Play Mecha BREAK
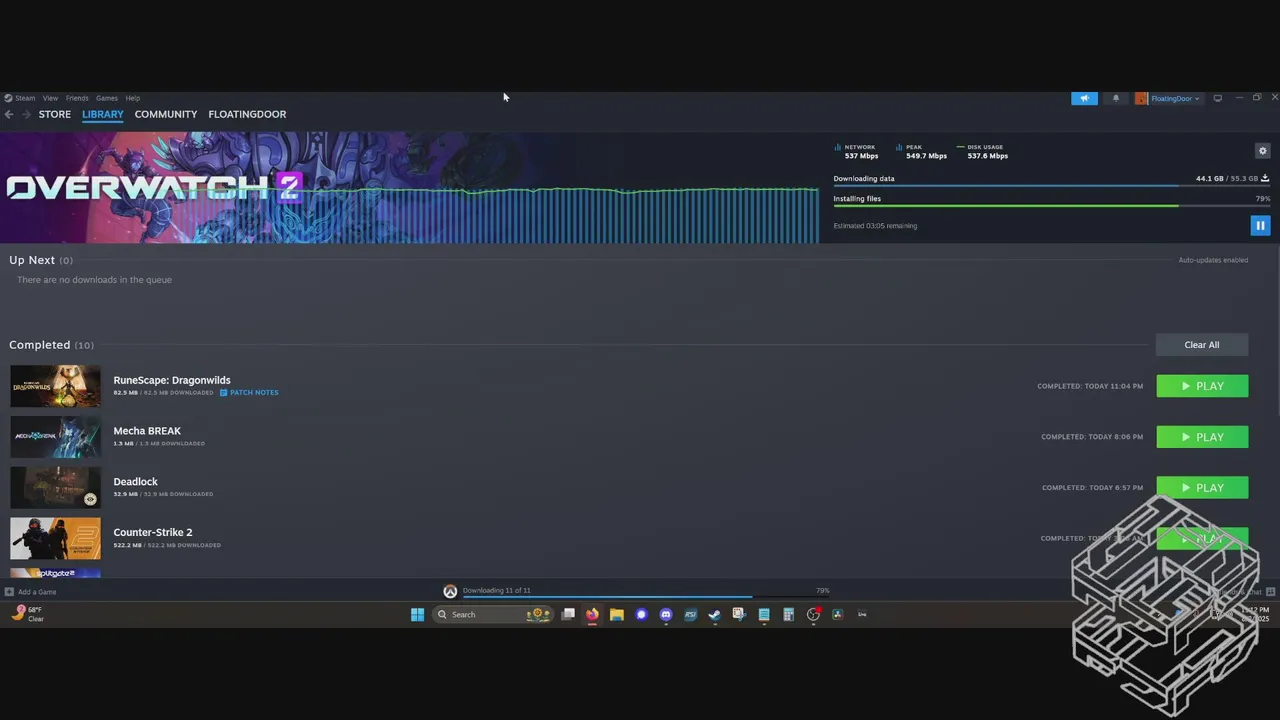The width and height of the screenshot is (1280, 720). click(1202, 437)
